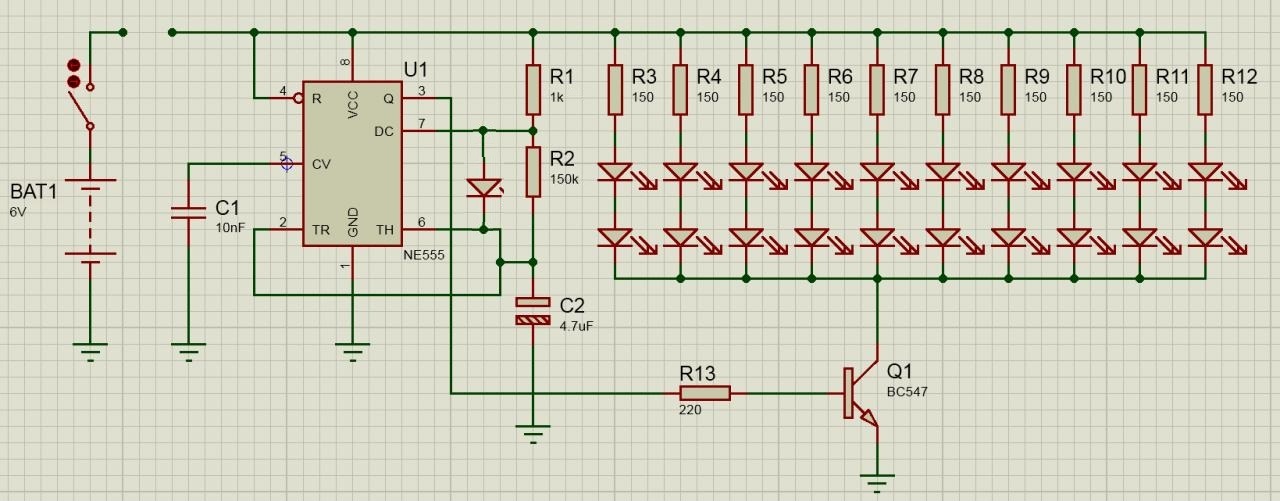The width and height of the screenshot is (1280, 501).
Task: Select the diode between DC and TH pins
Action: coord(484,188)
